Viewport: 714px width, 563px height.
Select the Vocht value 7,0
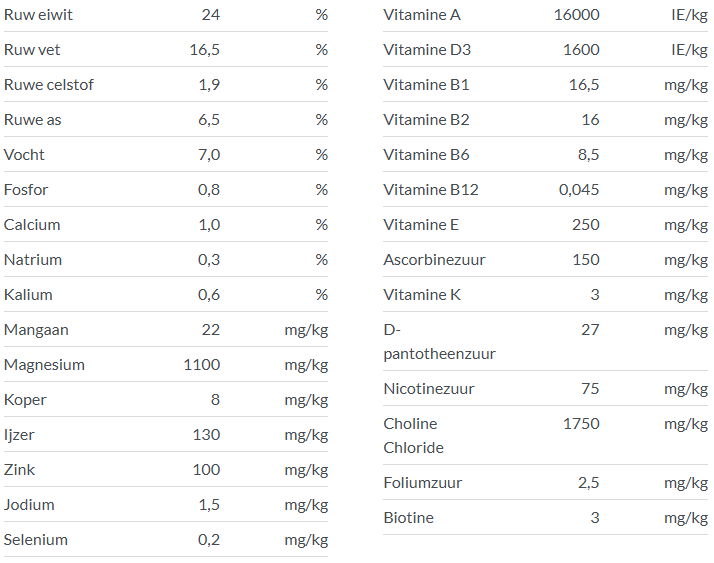pos(209,155)
